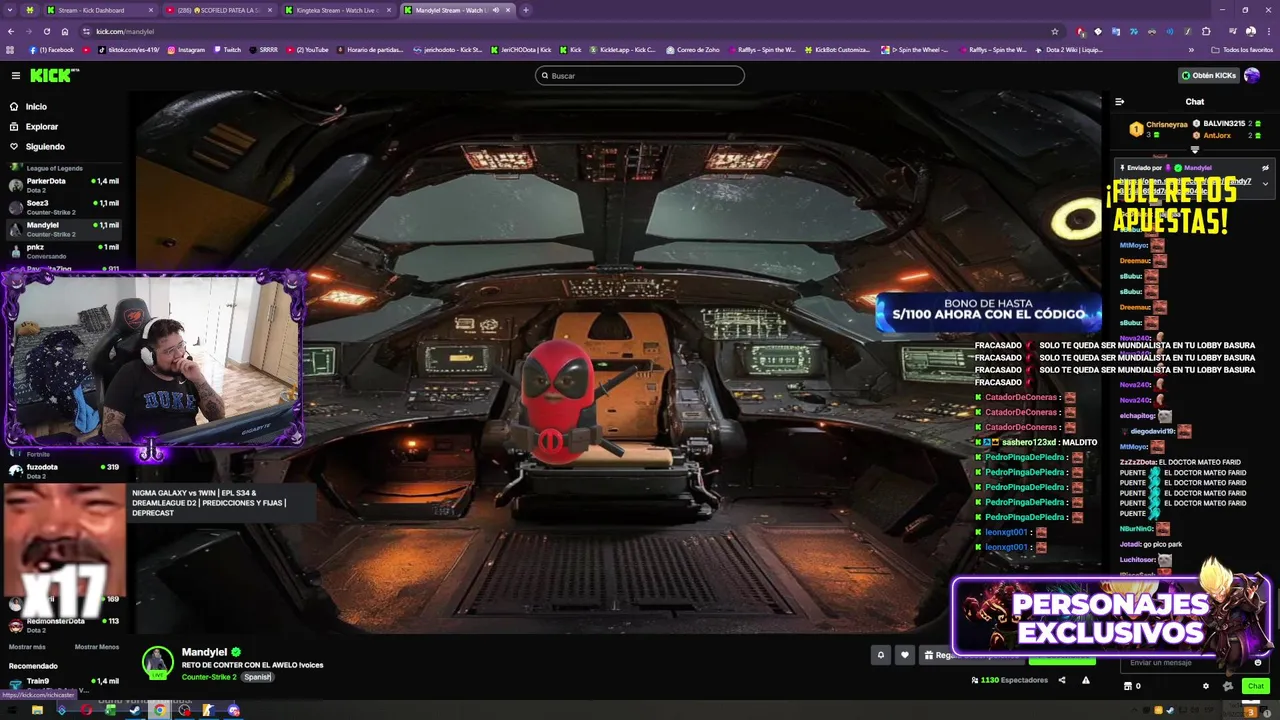This screenshot has width=1280, height=720.
Task: Open pnkz's channel in the sidebar
Action: 63,251
